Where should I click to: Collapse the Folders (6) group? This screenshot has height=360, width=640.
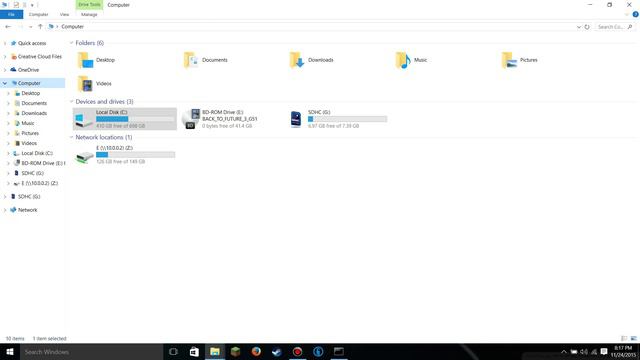click(x=71, y=43)
